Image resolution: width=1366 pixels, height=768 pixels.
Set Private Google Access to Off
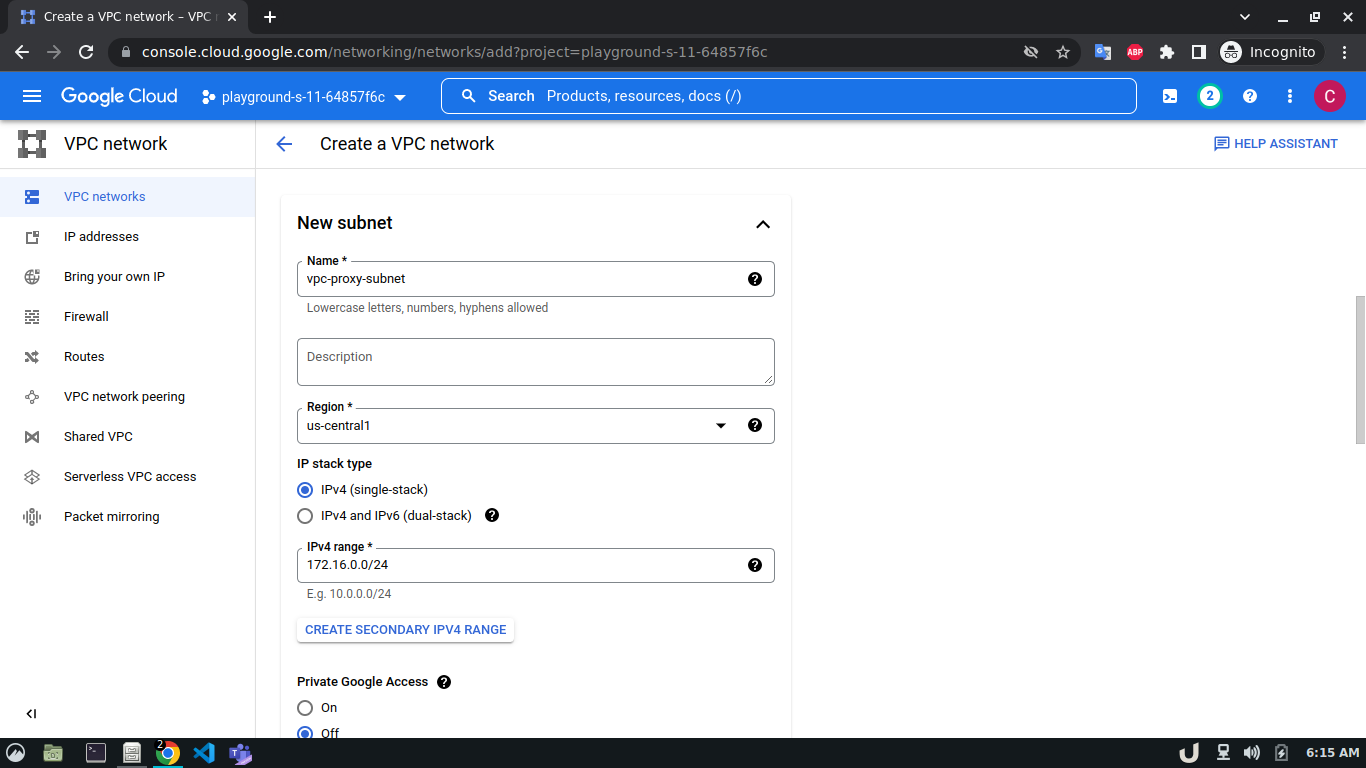(x=305, y=733)
